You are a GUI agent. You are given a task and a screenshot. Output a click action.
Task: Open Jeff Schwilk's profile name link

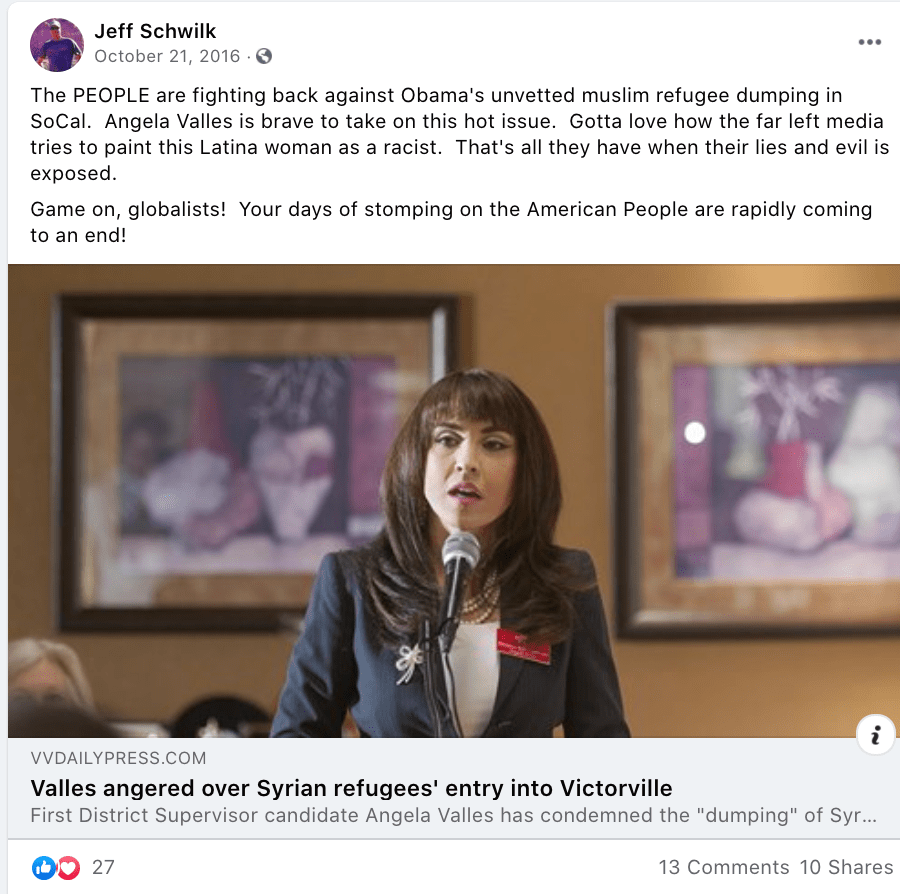(x=155, y=31)
